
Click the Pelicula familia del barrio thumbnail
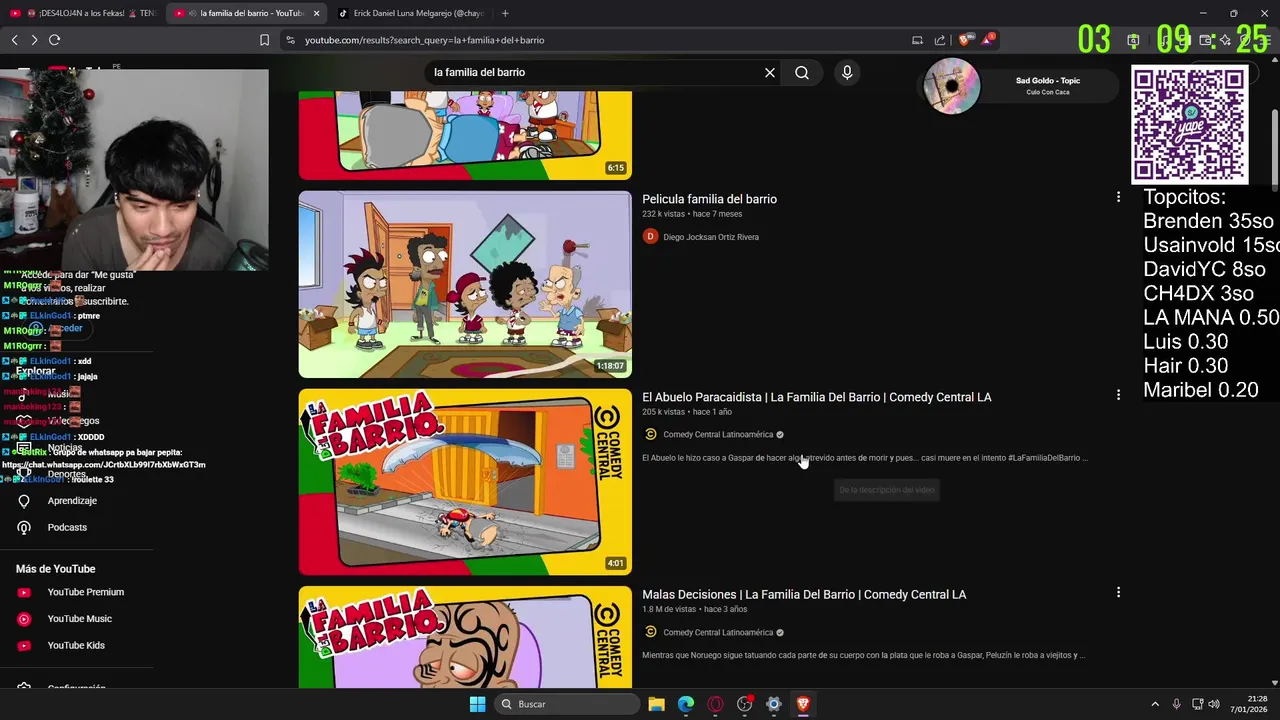[x=465, y=284]
